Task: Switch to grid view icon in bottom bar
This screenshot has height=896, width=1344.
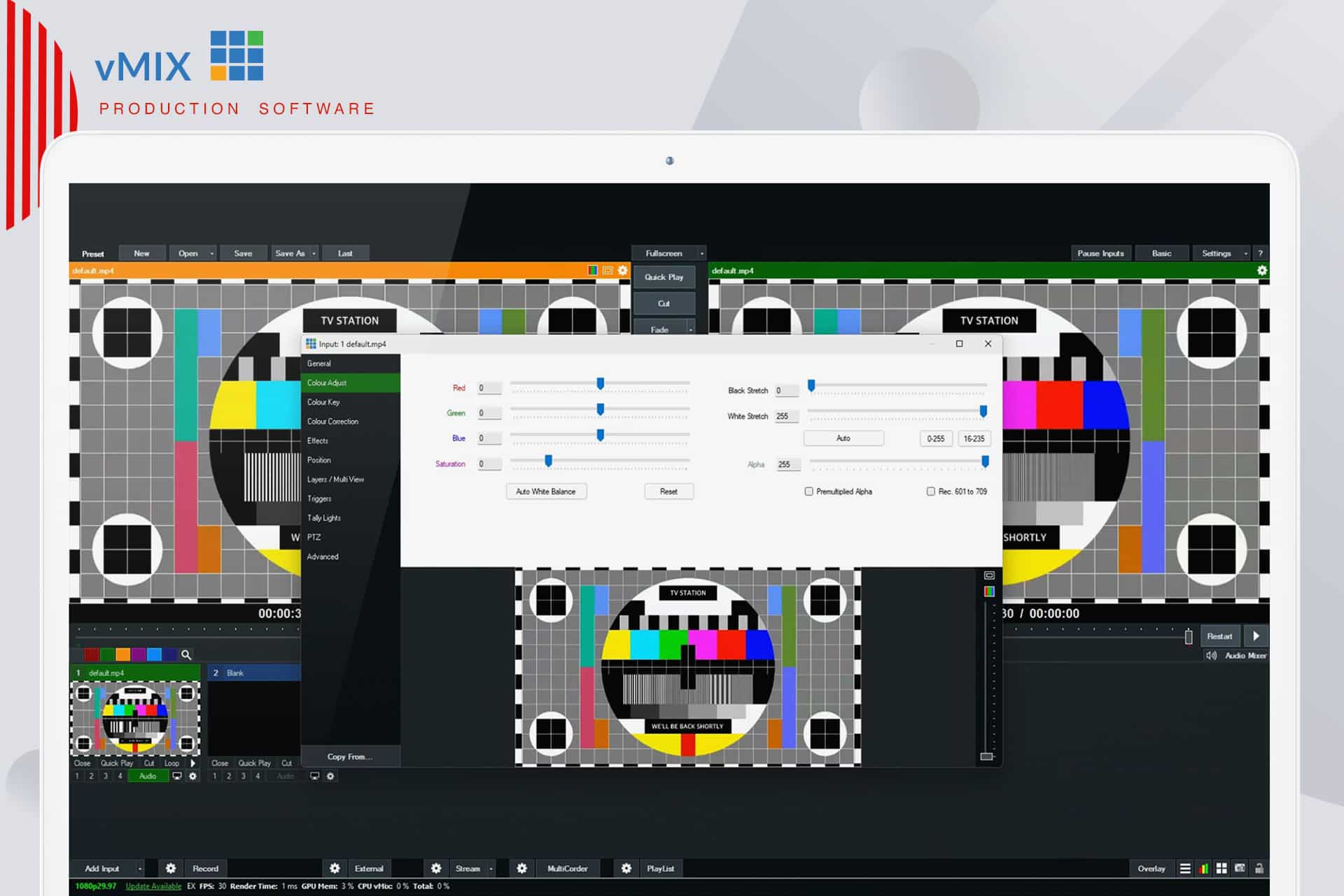Action: tap(1221, 868)
